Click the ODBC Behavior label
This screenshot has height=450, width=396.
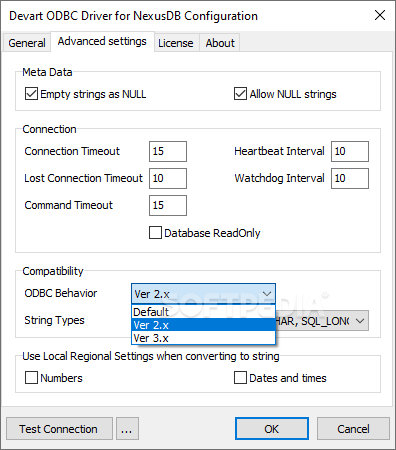coord(61,293)
